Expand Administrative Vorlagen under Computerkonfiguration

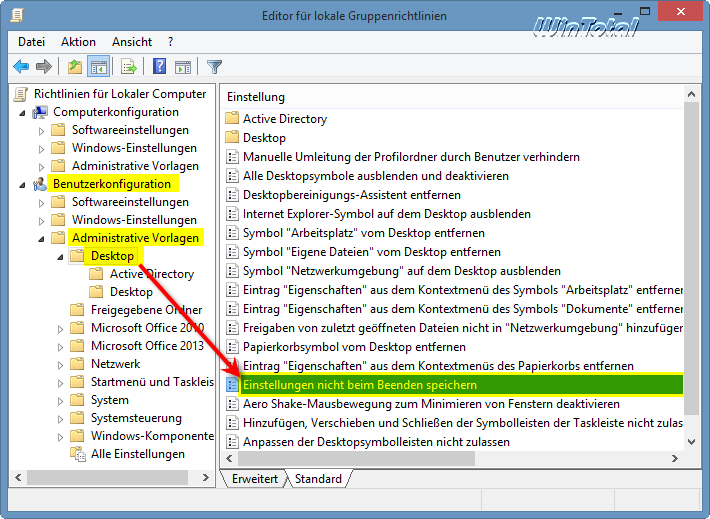pyautogui.click(x=42, y=167)
